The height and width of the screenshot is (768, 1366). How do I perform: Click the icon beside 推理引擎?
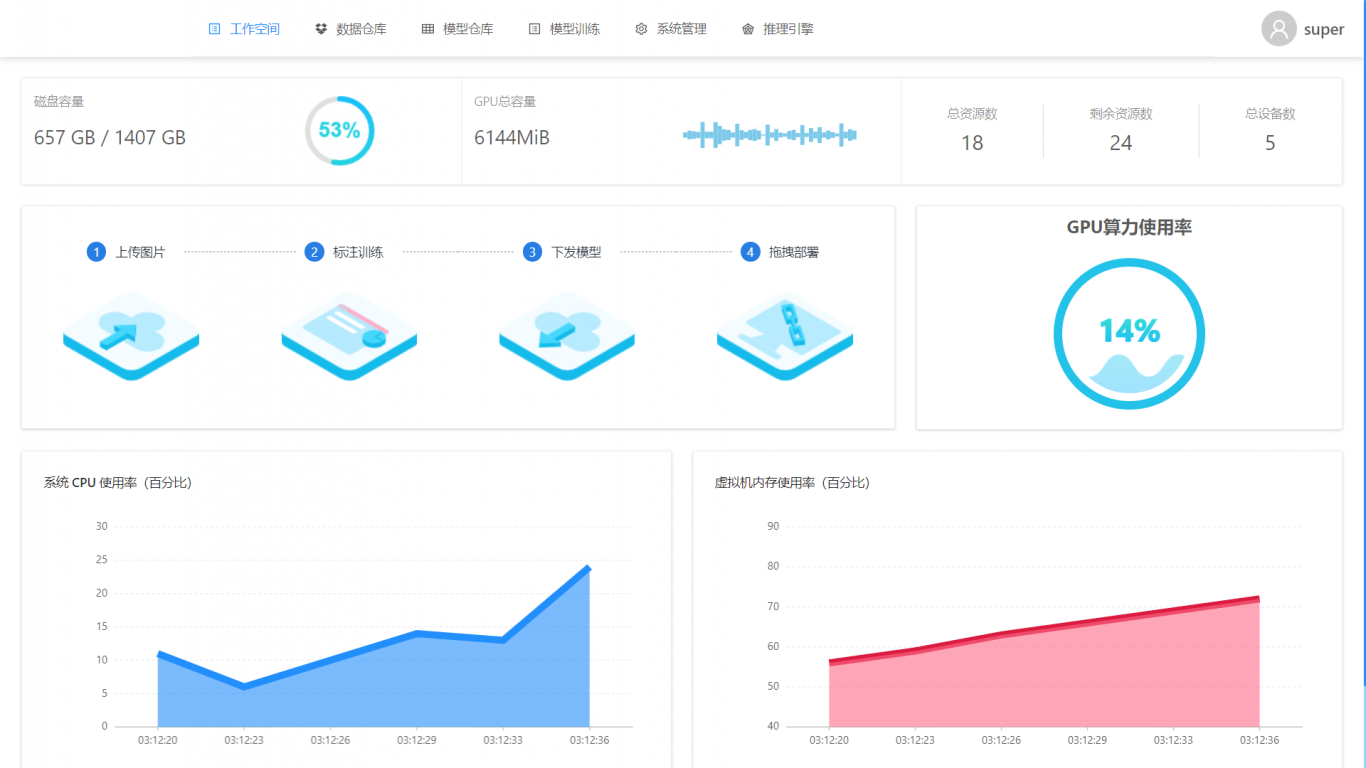click(748, 29)
